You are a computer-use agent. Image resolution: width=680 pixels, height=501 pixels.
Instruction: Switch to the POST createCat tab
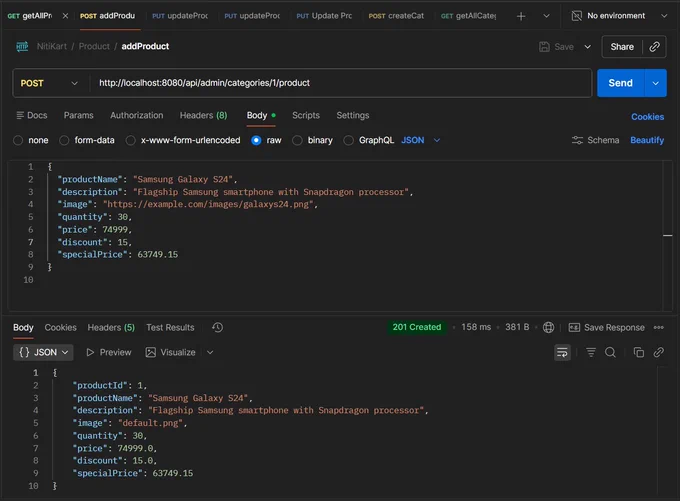396,16
